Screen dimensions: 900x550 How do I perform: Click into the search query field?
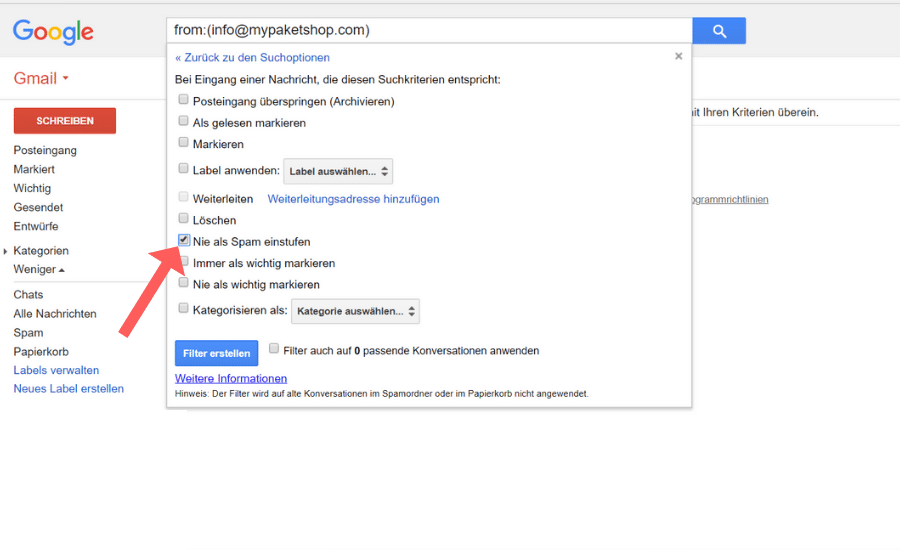(428, 31)
